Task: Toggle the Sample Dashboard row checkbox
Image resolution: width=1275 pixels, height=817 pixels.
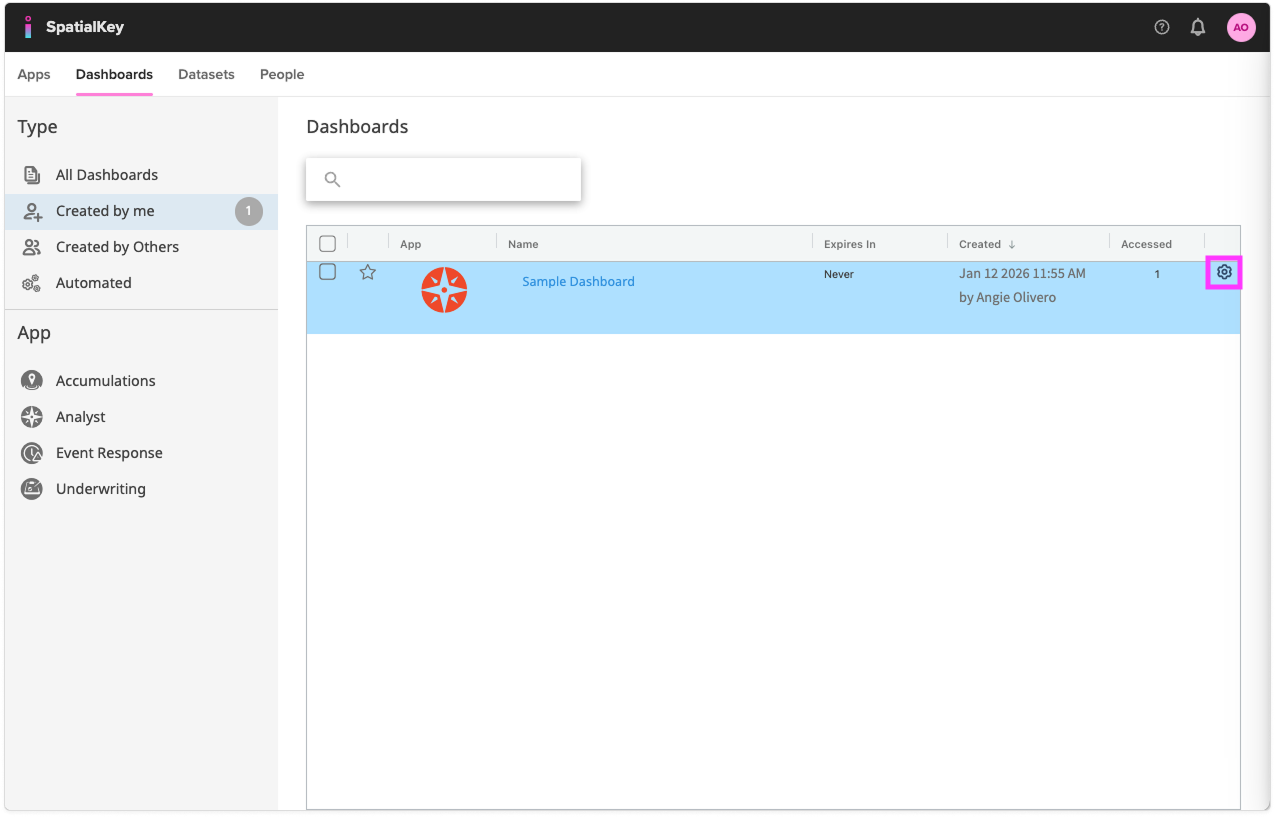Action: (x=327, y=271)
